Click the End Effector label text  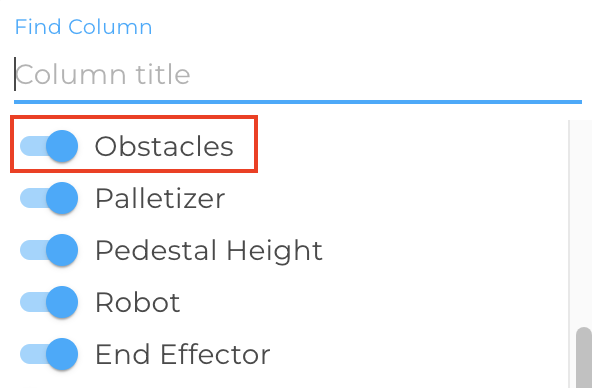click(183, 354)
